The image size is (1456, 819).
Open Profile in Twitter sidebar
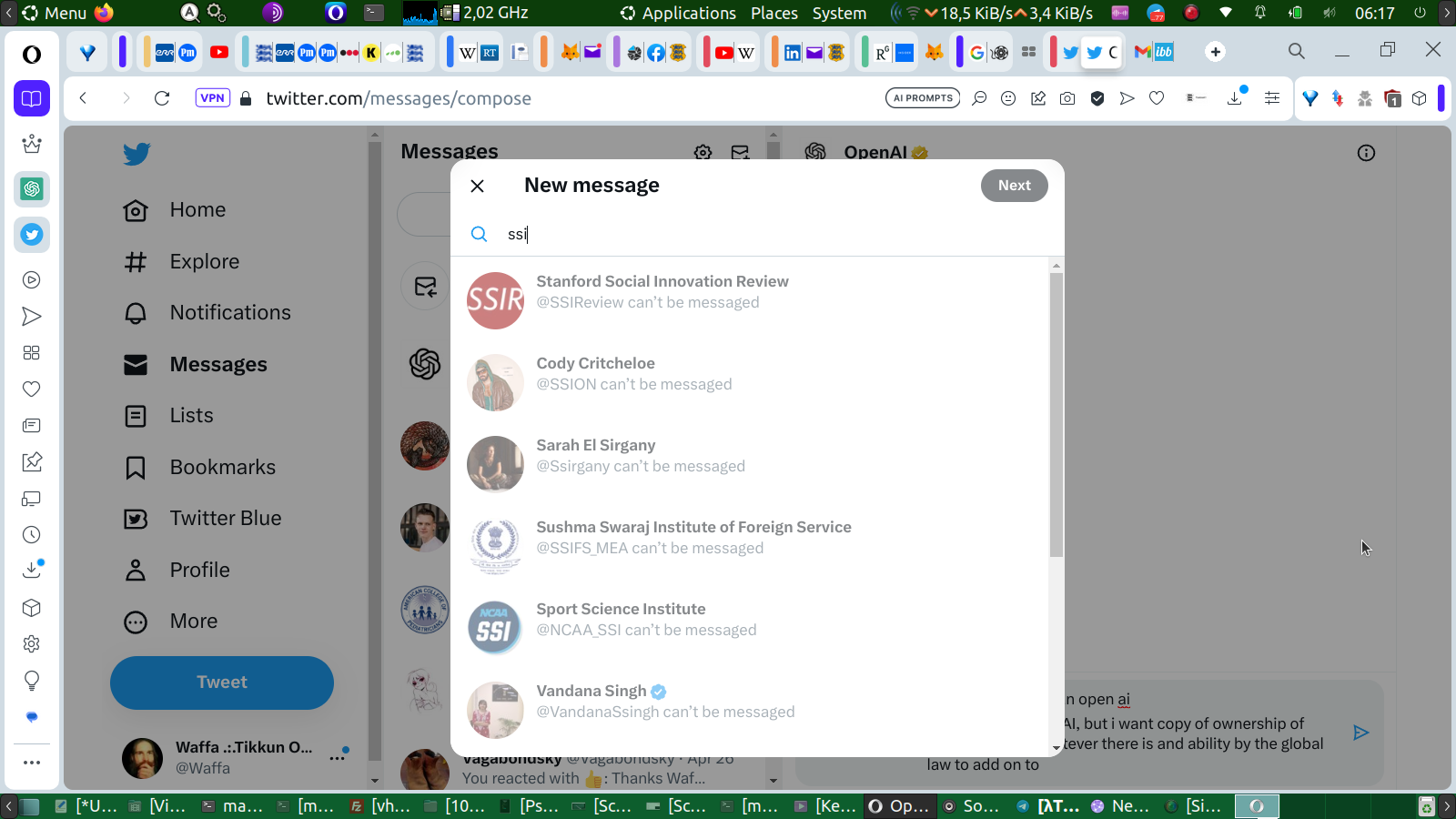(177, 571)
